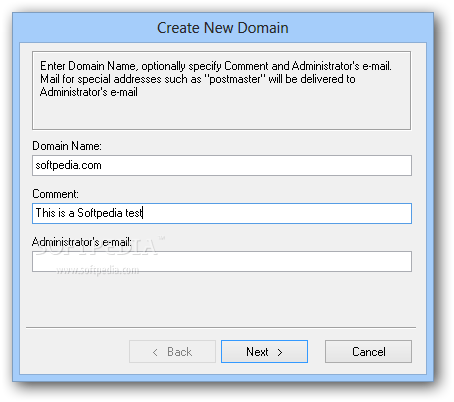Click inside the instruction text panel
454x402 pixels.
pos(221,90)
